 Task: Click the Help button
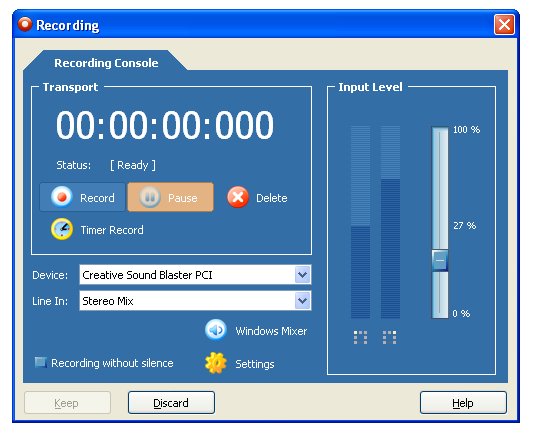coord(463,403)
